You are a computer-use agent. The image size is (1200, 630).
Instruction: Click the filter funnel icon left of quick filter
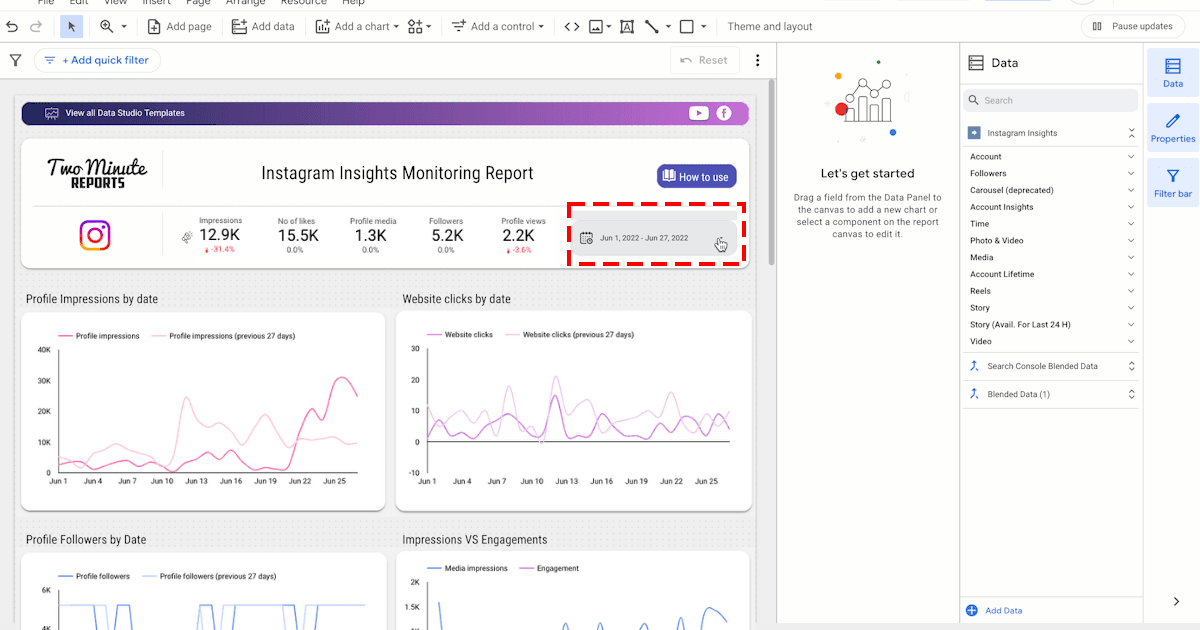(16, 60)
